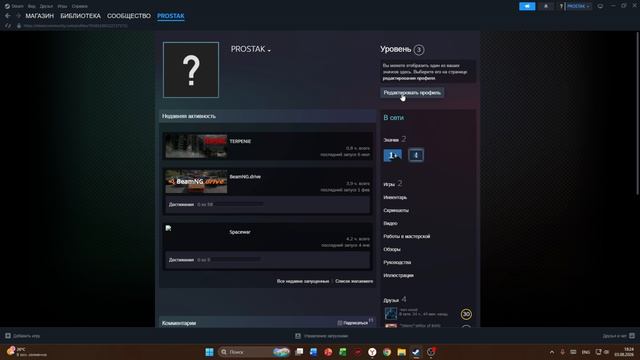Show hidden tray icons chevron
The width and height of the screenshot is (640, 360).
(552, 352)
